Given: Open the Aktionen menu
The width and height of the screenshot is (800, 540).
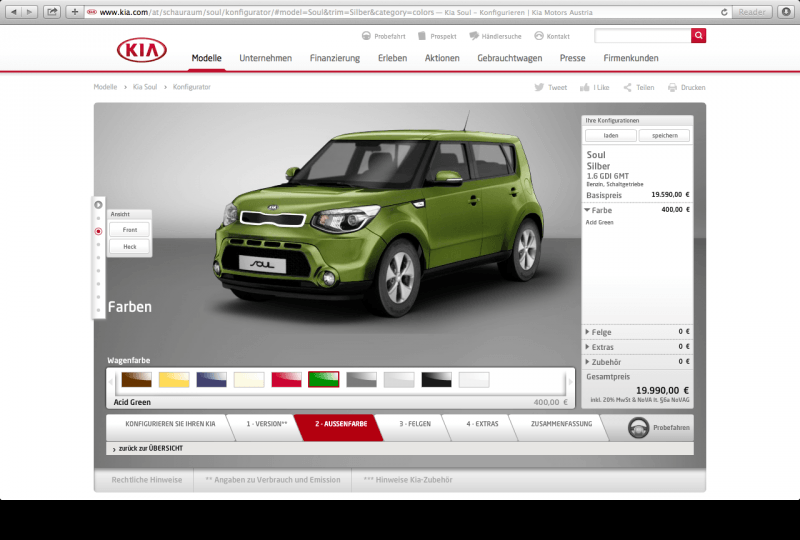Looking at the screenshot, I should 442,58.
